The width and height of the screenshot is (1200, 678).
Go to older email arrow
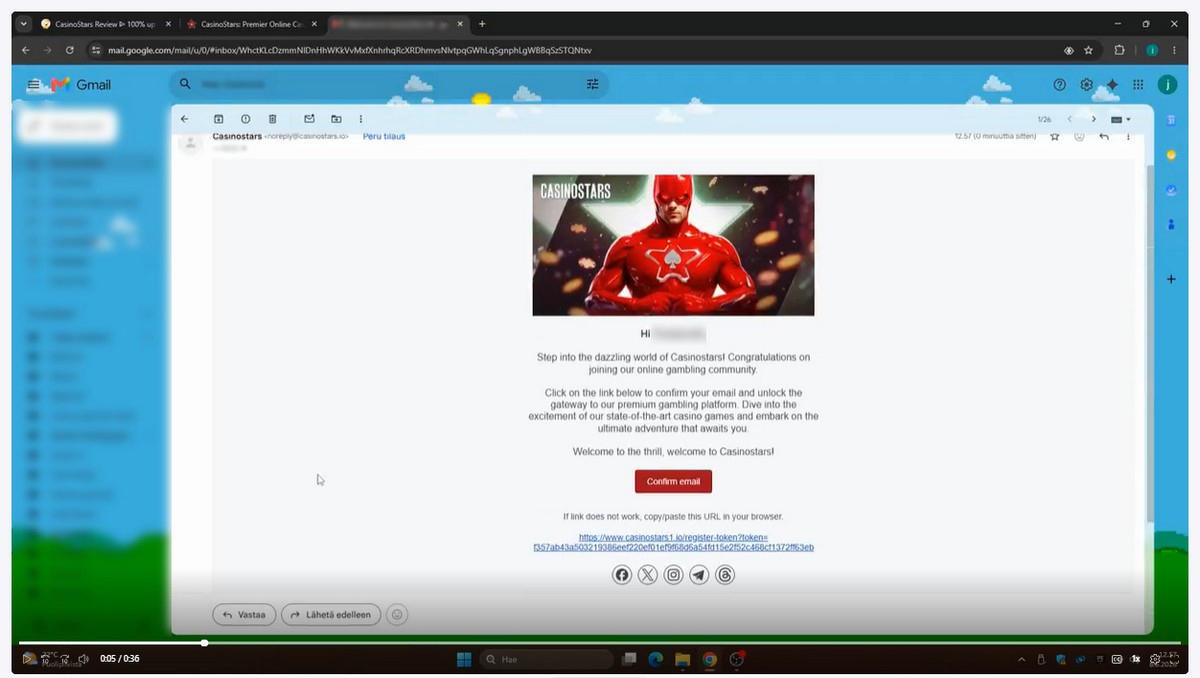[1094, 119]
